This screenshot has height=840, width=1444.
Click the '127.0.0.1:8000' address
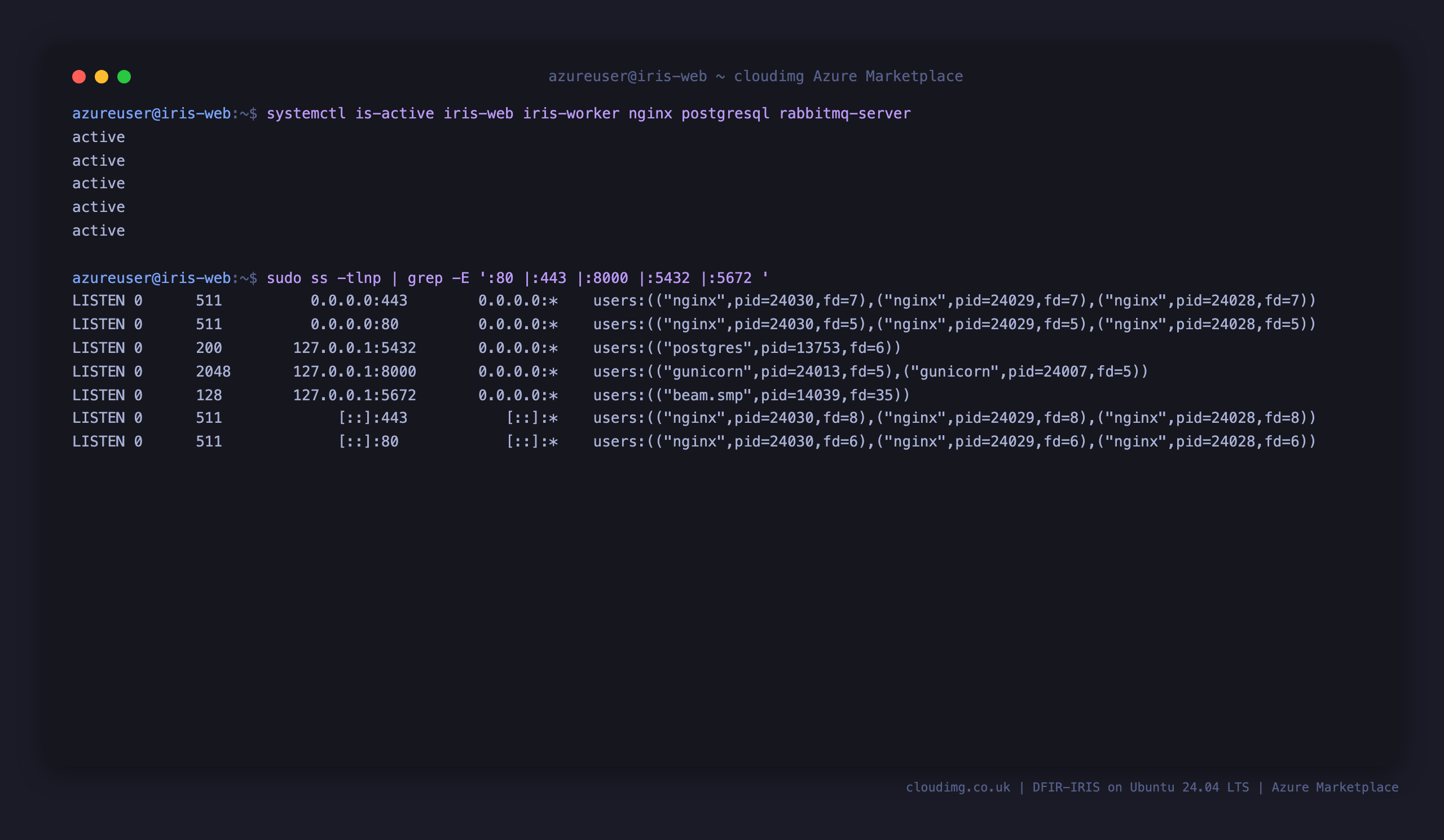tap(354, 372)
